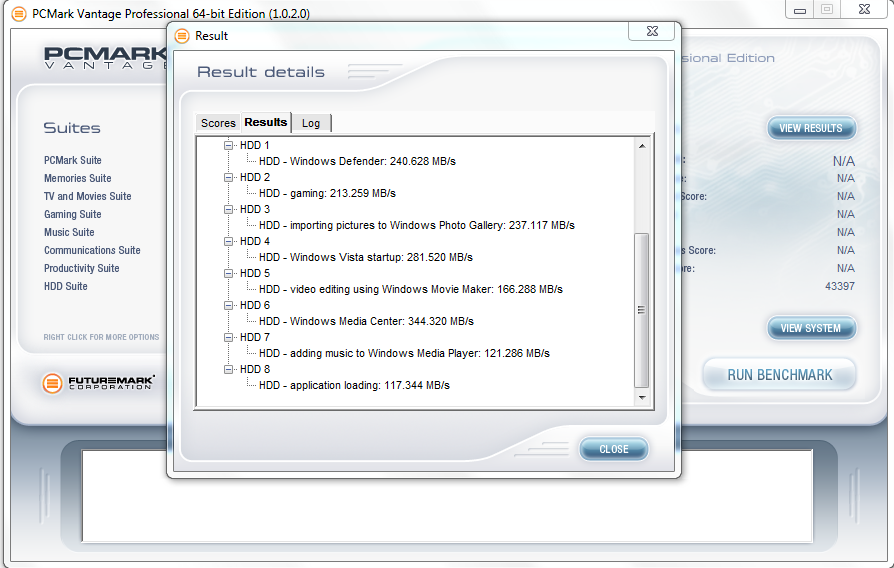Collapse the HDD 4 tree node
Screen dimensions: 894x568
point(228,241)
